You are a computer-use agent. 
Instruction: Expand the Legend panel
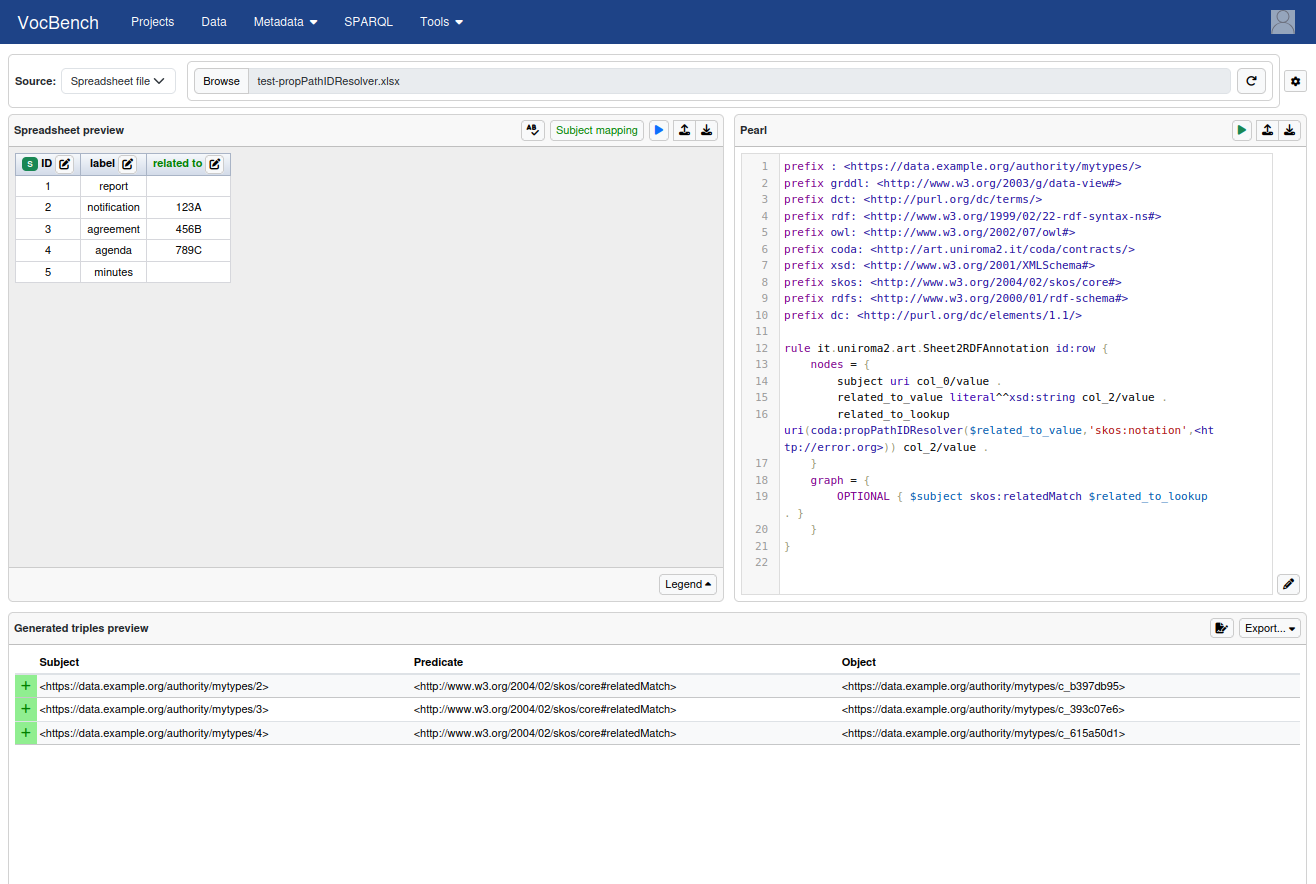688,584
